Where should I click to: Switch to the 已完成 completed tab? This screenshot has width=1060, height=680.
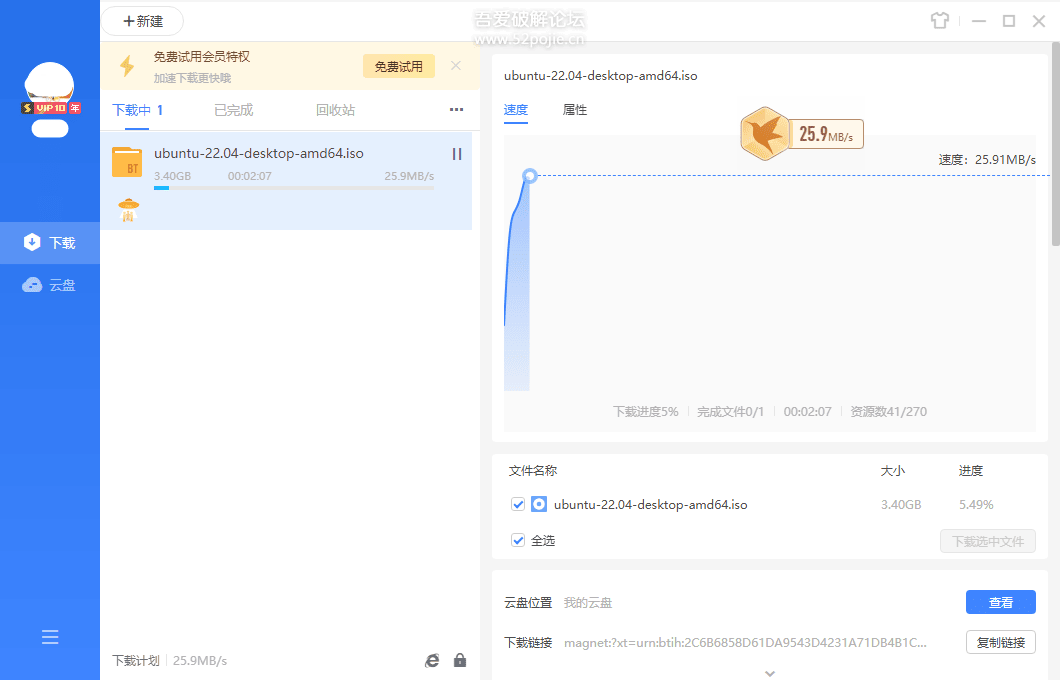point(233,110)
